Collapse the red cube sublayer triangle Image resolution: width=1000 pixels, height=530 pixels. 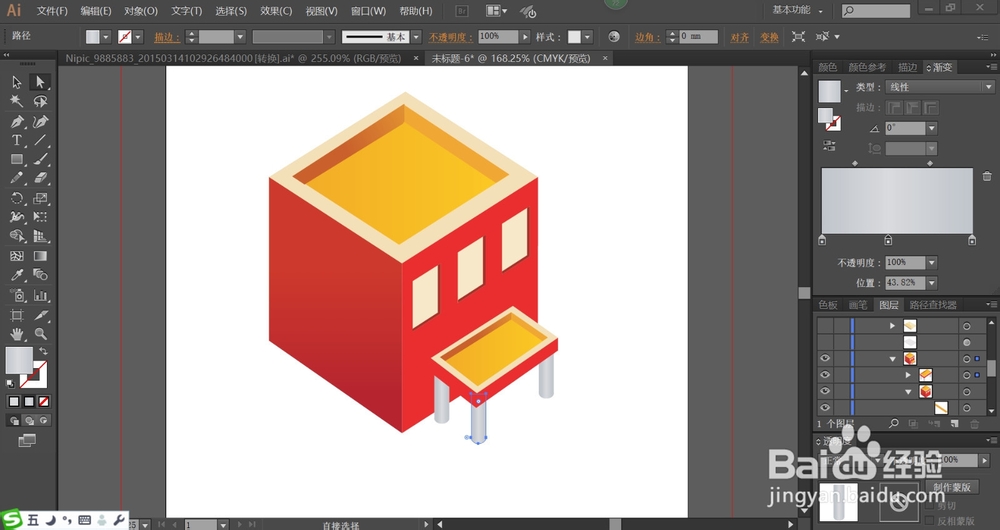908,392
